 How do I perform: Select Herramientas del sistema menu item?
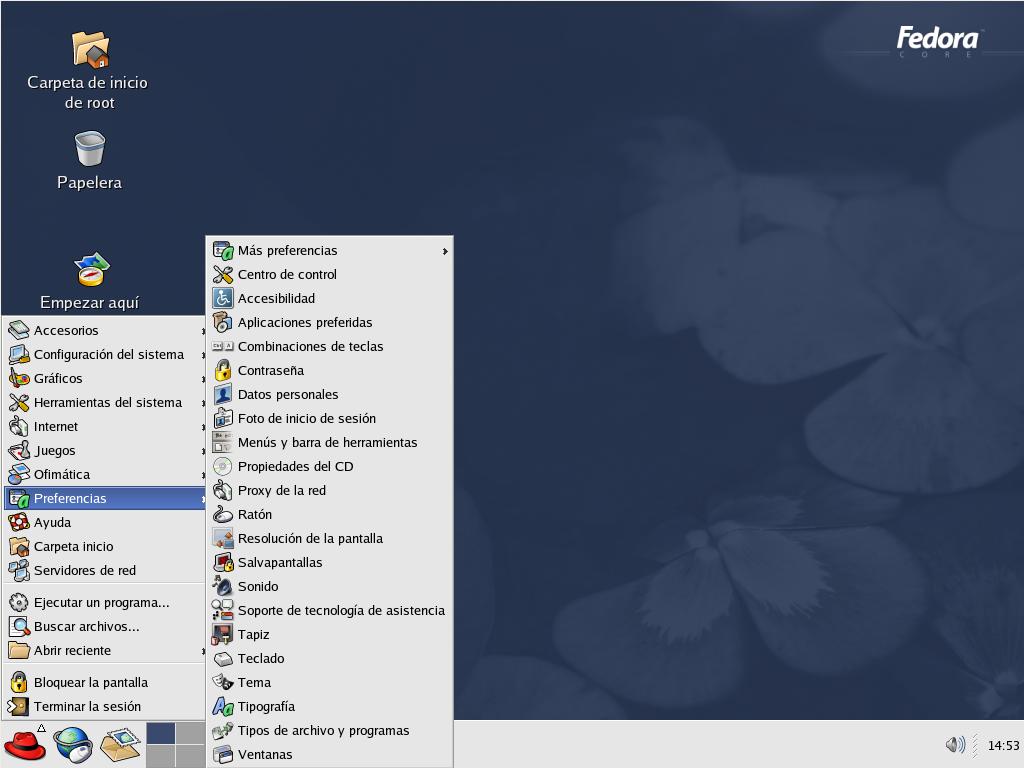click(x=105, y=402)
